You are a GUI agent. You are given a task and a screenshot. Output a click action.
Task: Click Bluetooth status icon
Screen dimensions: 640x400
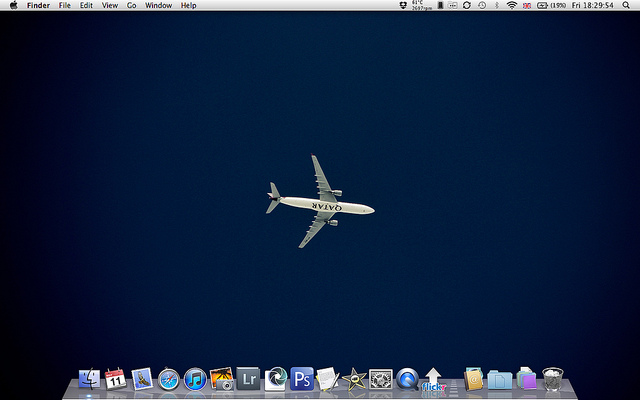click(497, 5)
